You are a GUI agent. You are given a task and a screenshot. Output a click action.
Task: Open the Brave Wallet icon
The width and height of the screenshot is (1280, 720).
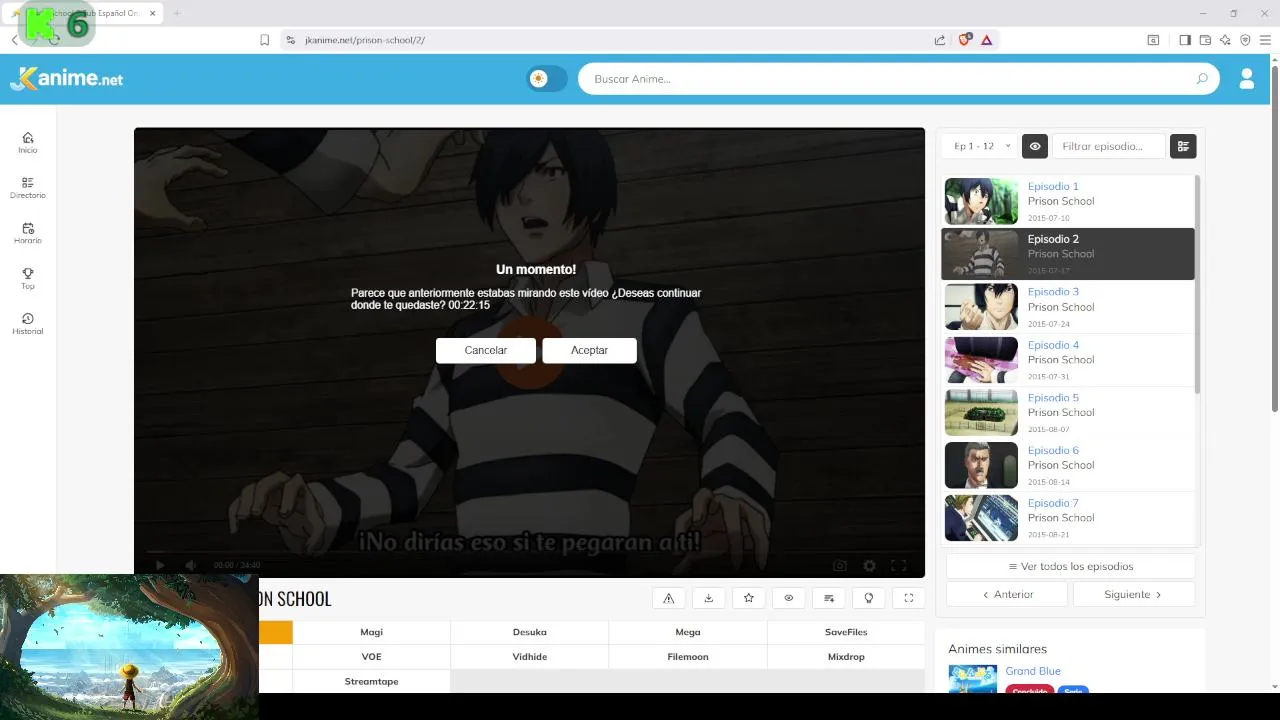pos(1205,40)
